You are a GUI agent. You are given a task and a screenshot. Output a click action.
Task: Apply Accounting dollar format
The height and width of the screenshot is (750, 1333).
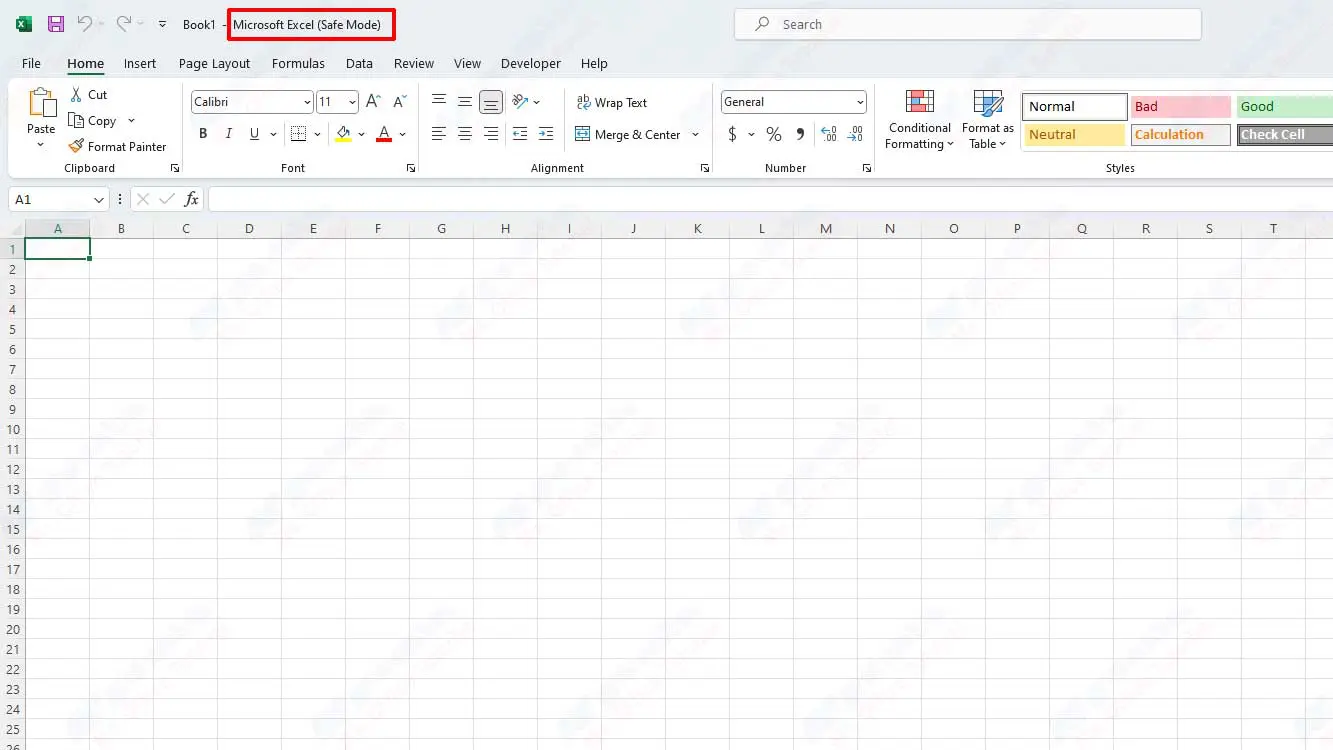click(x=732, y=134)
